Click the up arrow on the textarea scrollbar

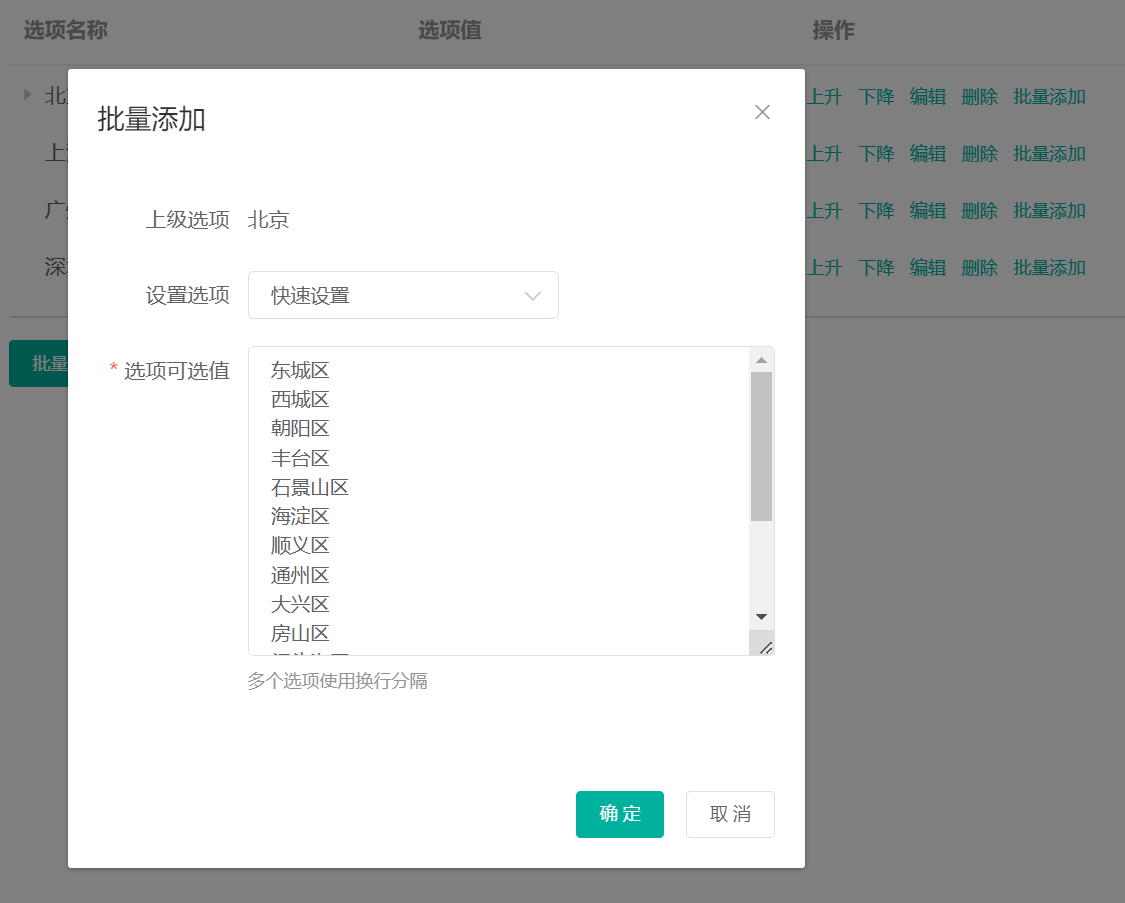click(x=761, y=358)
